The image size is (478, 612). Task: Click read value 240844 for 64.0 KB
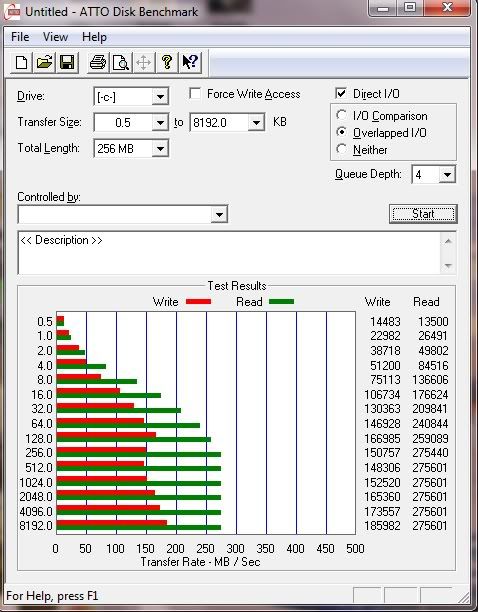point(430,423)
